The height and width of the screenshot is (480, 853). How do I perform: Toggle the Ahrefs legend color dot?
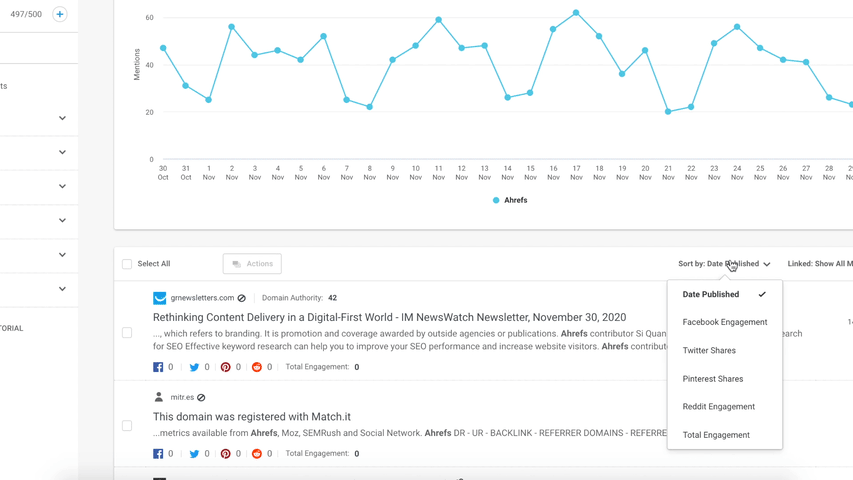(x=496, y=200)
